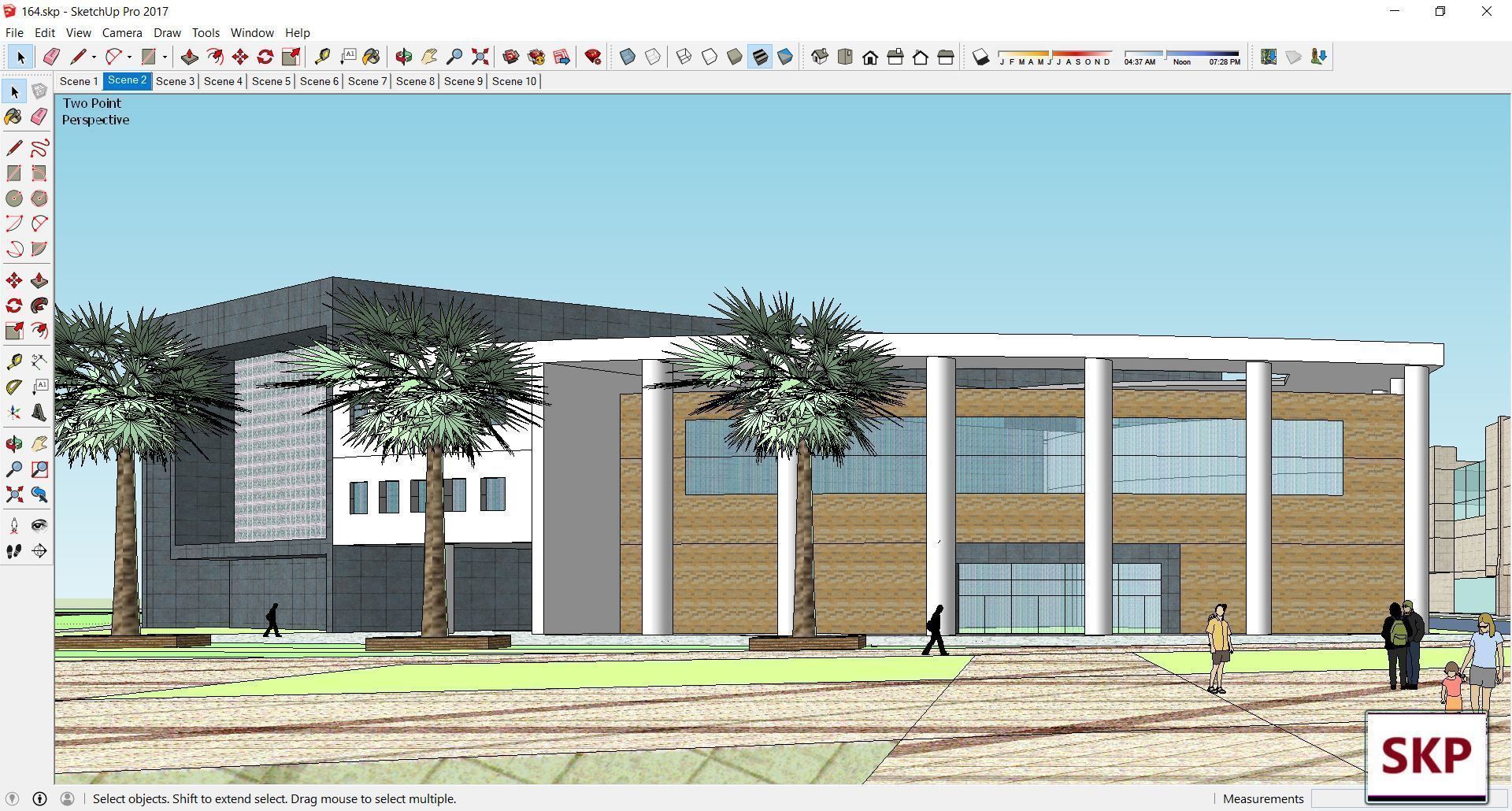Select the Look Around eye tool
Screen dimensions: 1512x811
click(x=39, y=526)
